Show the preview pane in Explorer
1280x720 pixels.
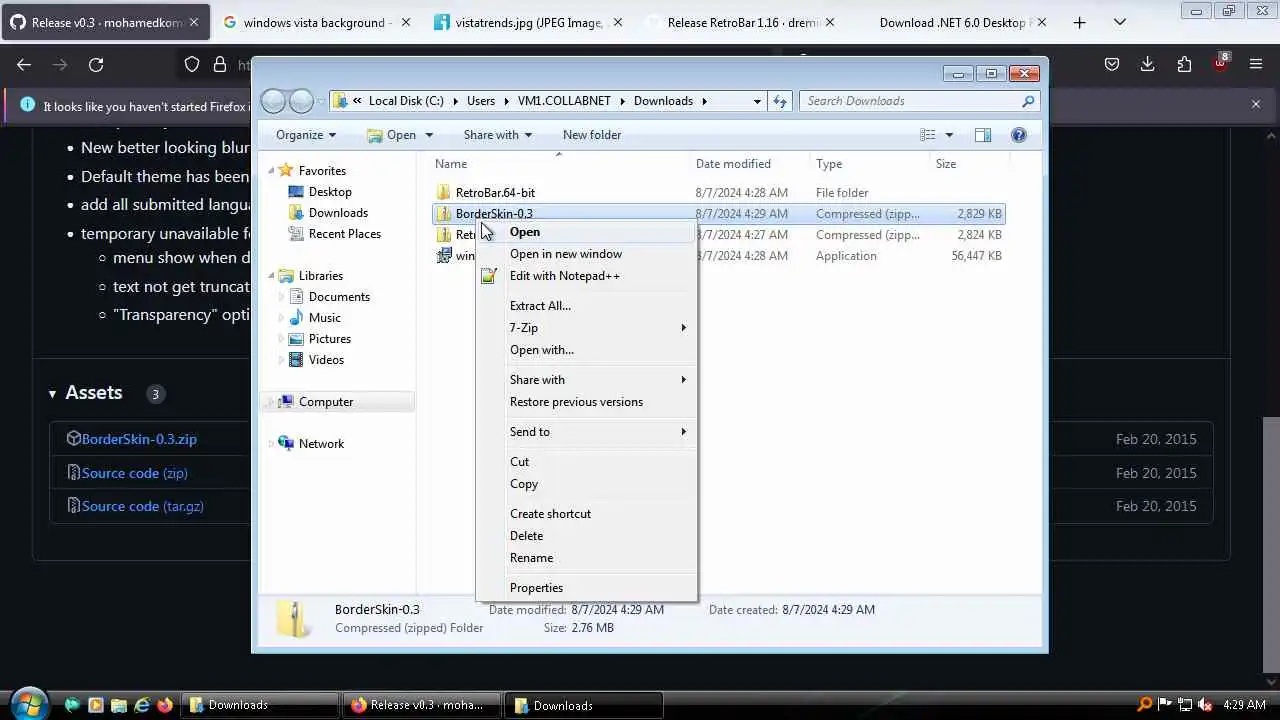[x=983, y=135]
